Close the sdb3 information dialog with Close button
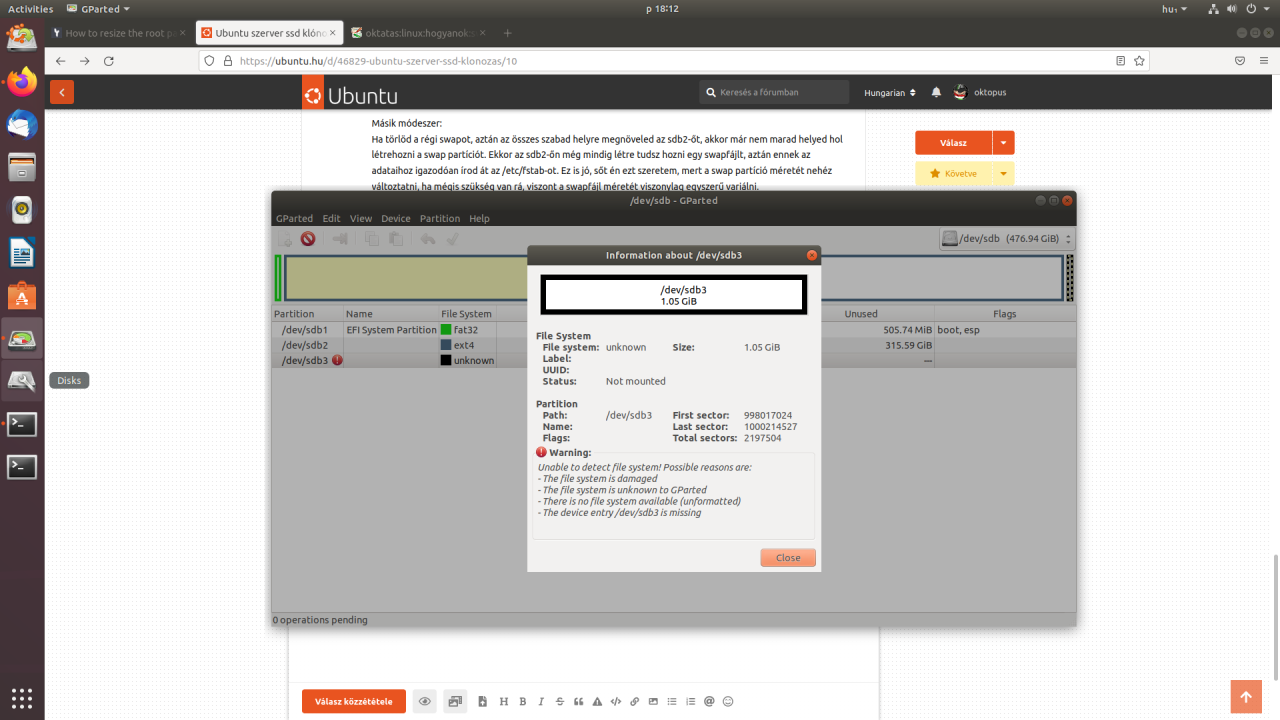The height and width of the screenshot is (720, 1280). tap(788, 558)
